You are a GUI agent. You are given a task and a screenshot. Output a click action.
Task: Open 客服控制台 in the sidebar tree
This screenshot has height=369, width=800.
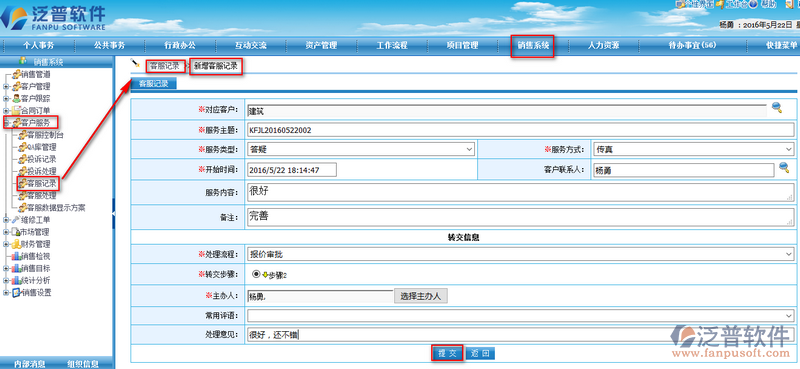[x=41, y=135]
